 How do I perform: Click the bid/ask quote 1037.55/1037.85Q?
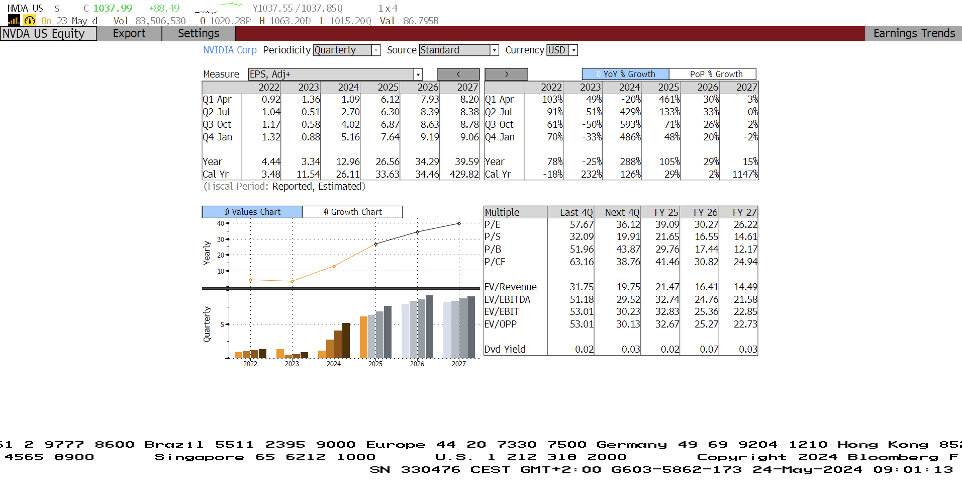pos(299,8)
